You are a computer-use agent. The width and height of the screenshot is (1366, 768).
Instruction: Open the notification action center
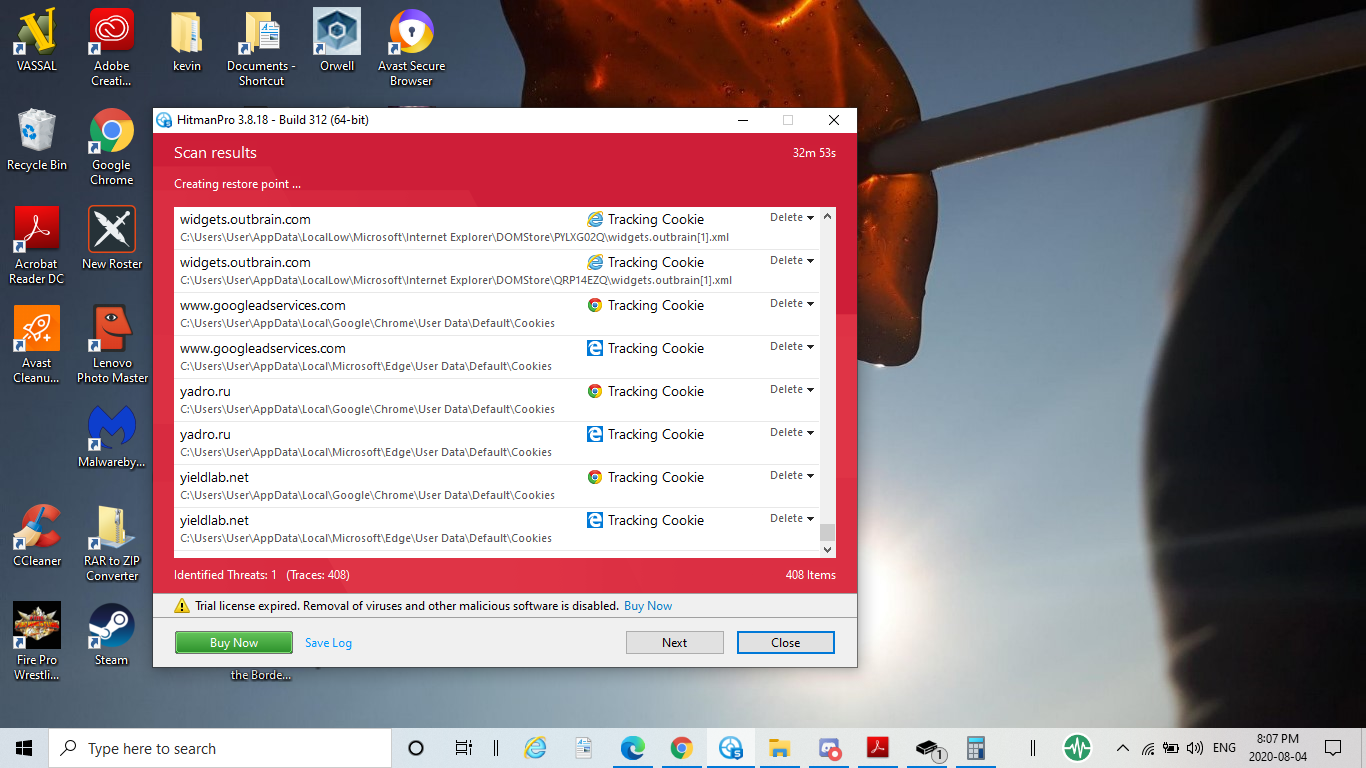coord(1333,748)
